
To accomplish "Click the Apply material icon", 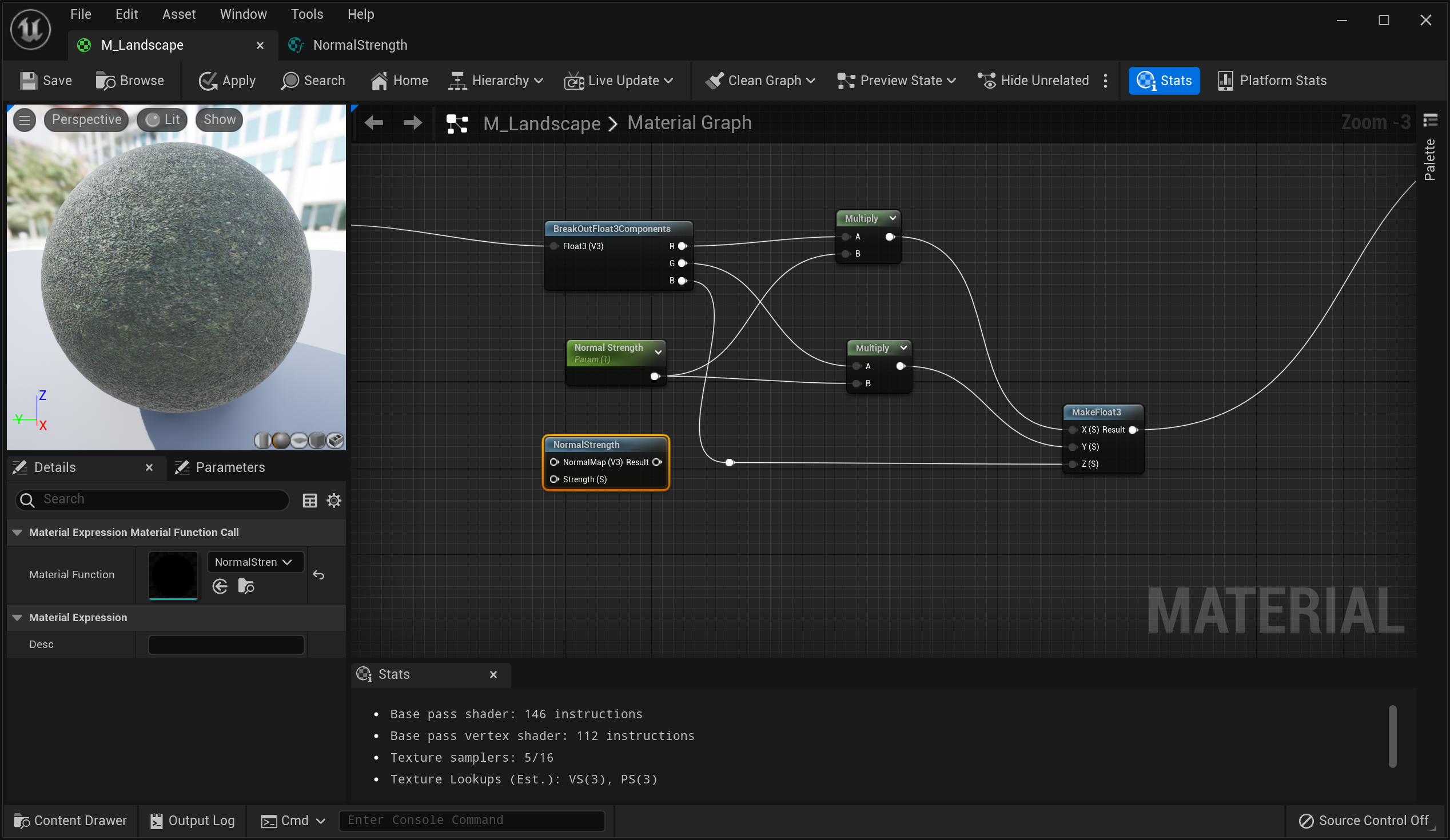I will click(x=208, y=81).
